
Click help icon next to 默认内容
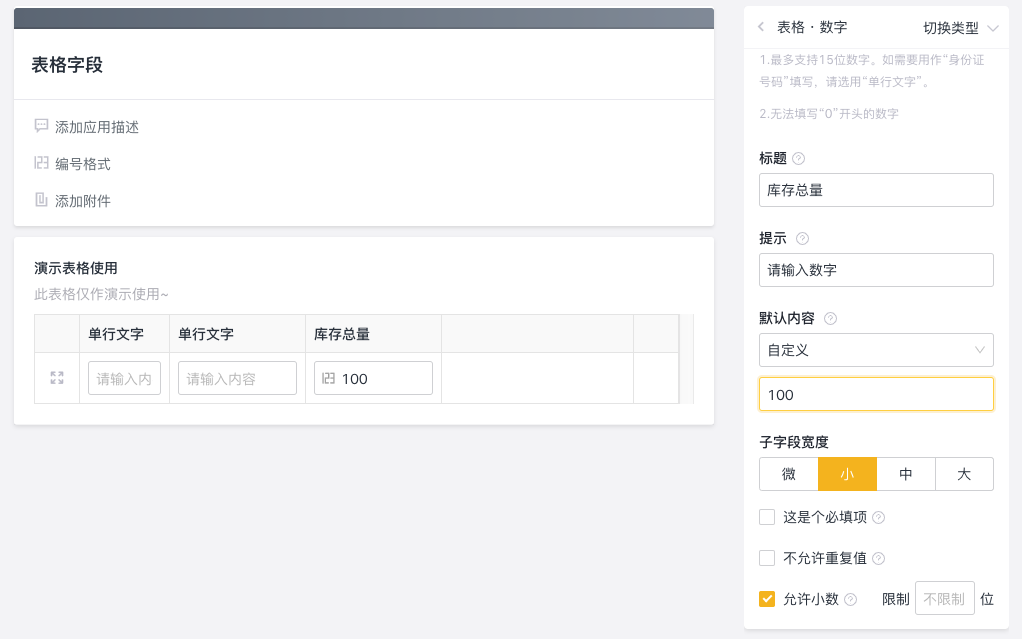tap(830, 319)
